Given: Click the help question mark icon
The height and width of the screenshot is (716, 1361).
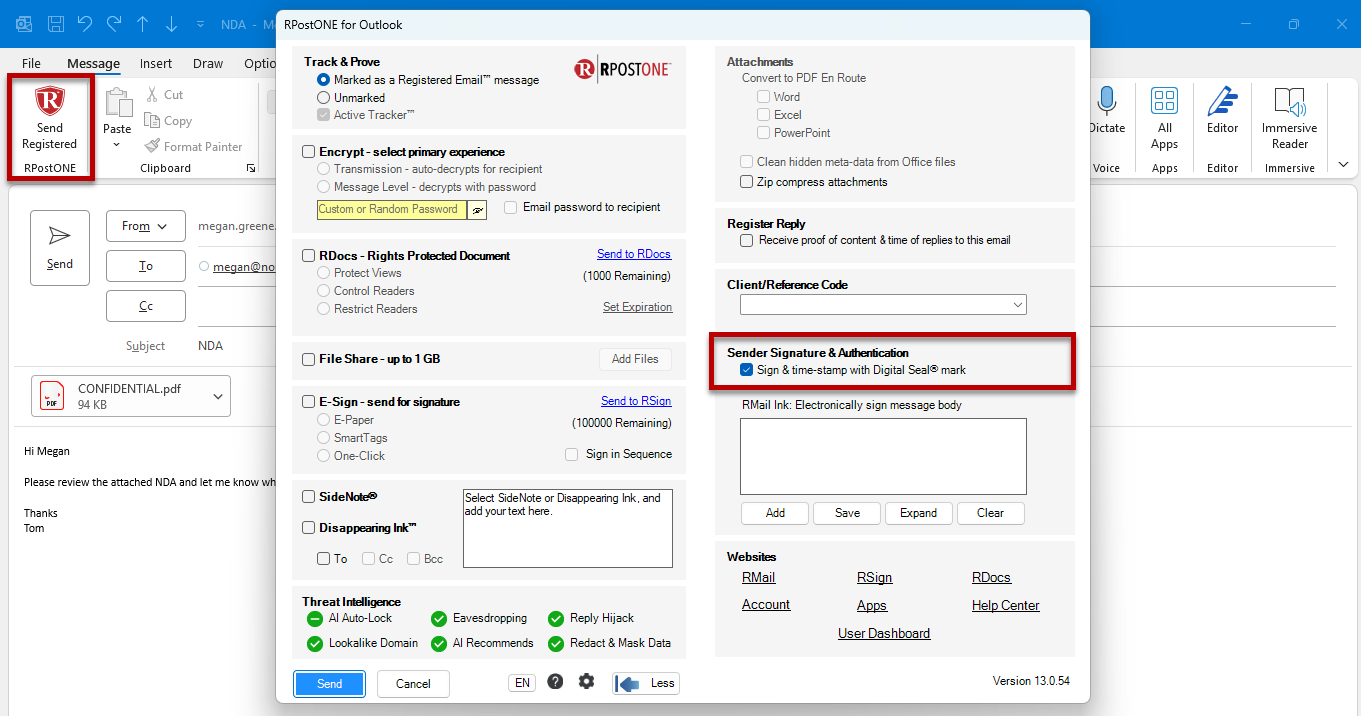Looking at the screenshot, I should [555, 682].
